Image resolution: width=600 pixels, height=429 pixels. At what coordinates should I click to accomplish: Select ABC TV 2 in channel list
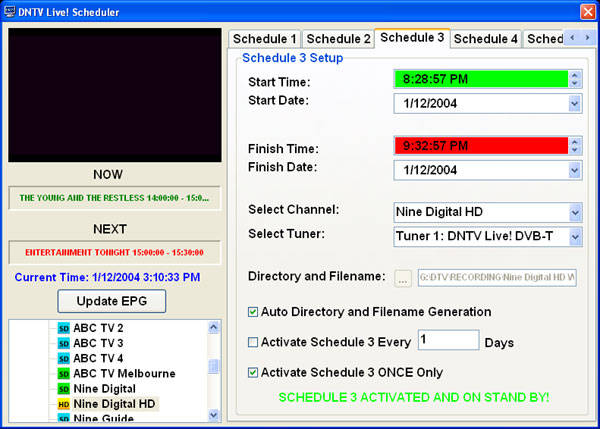pos(98,328)
